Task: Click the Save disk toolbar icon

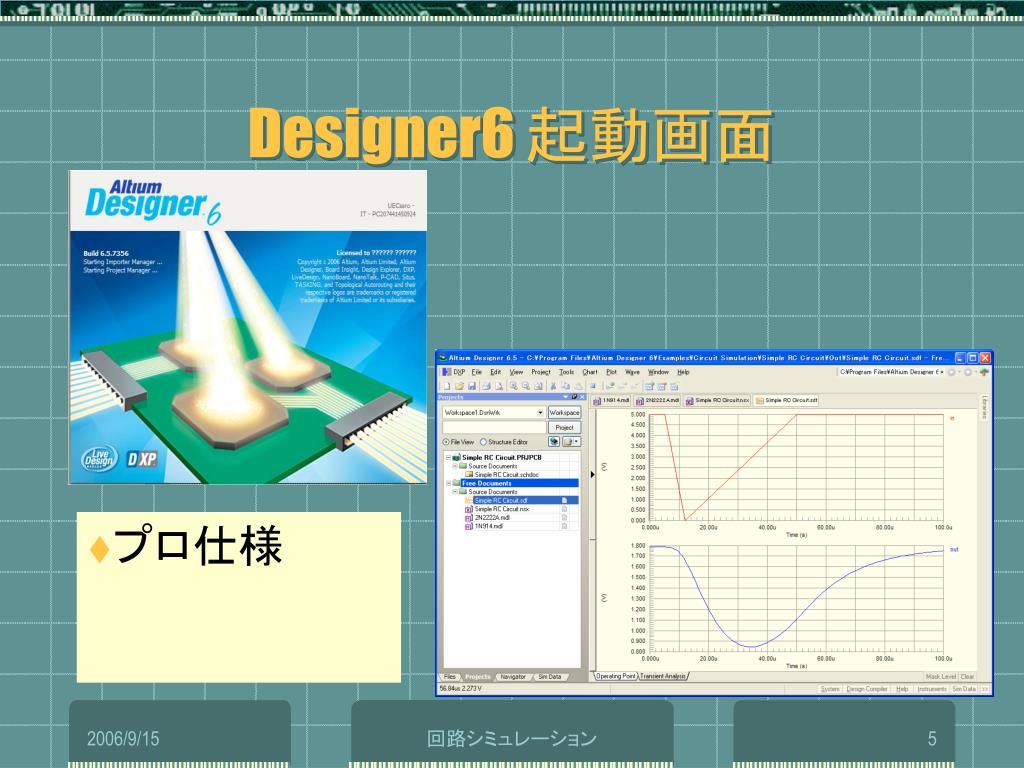Action: [472, 387]
